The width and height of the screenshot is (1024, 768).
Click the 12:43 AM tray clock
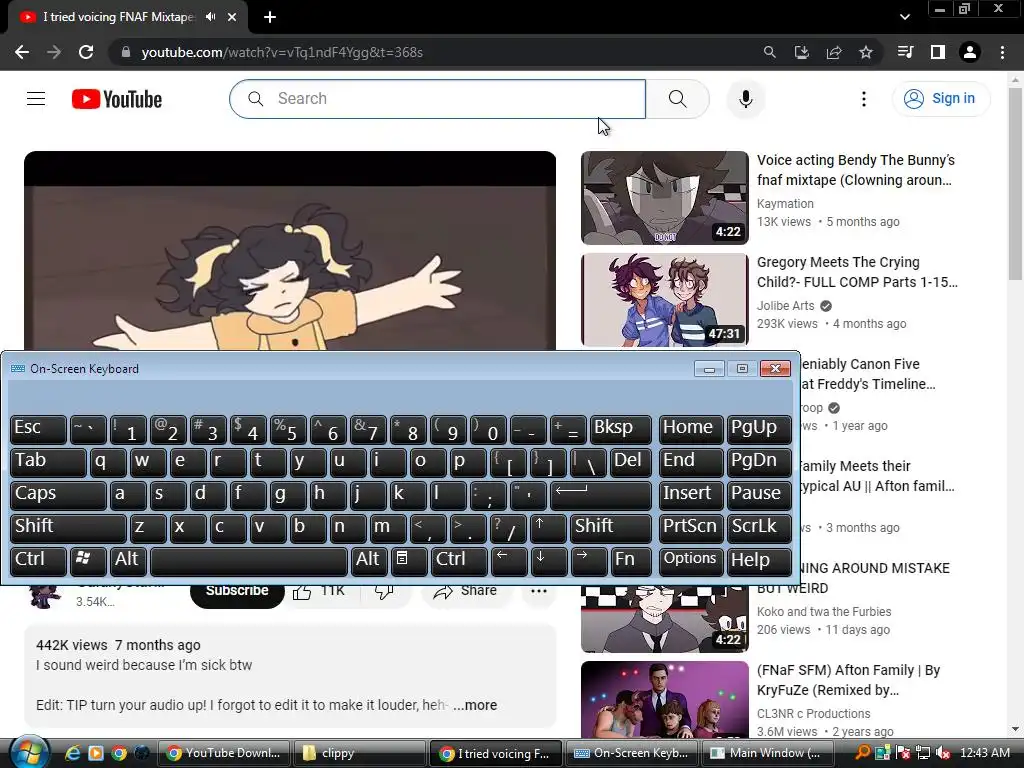(985, 753)
